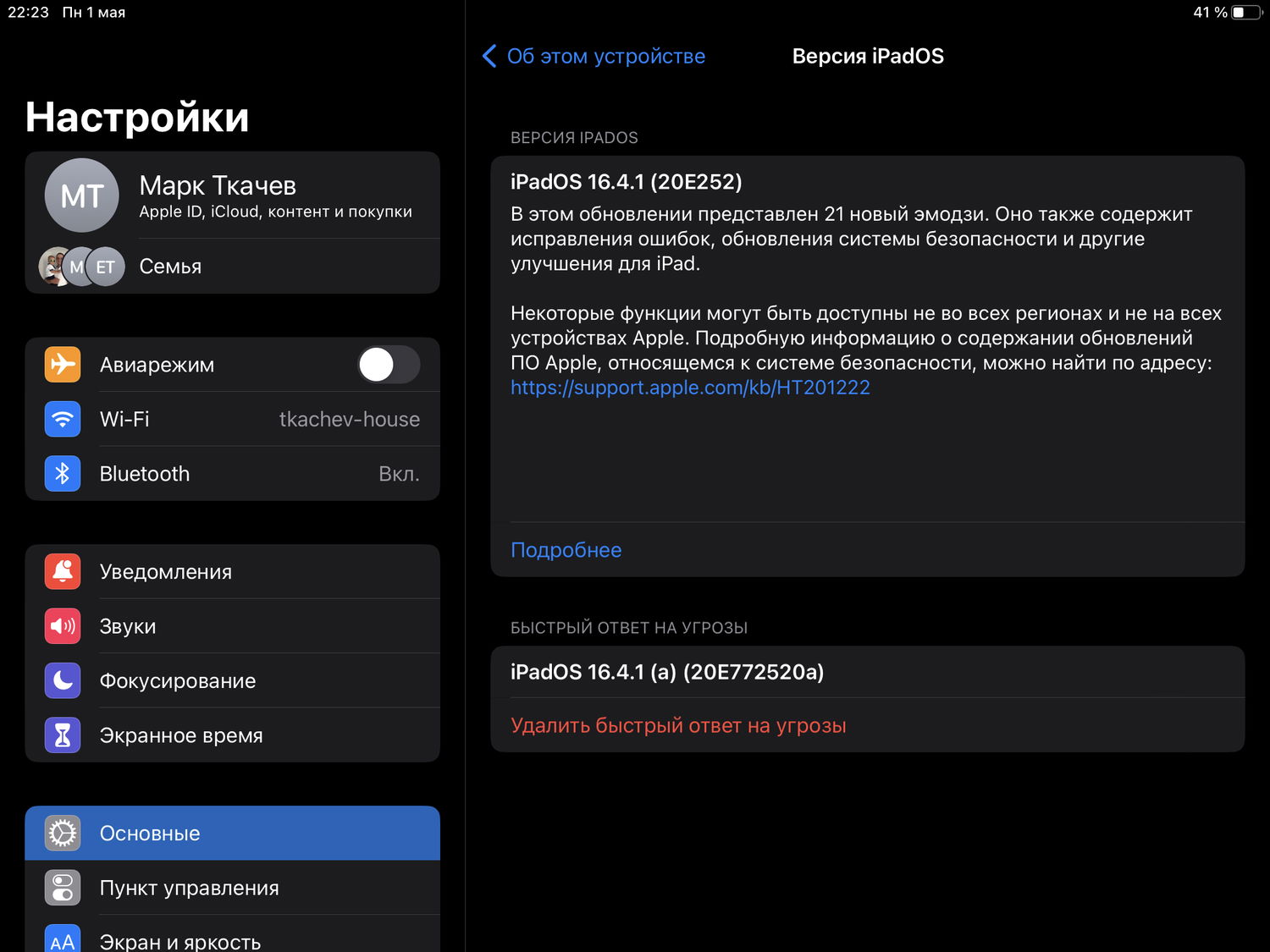
Task: Tap the Подробнее link
Action: [x=566, y=550]
